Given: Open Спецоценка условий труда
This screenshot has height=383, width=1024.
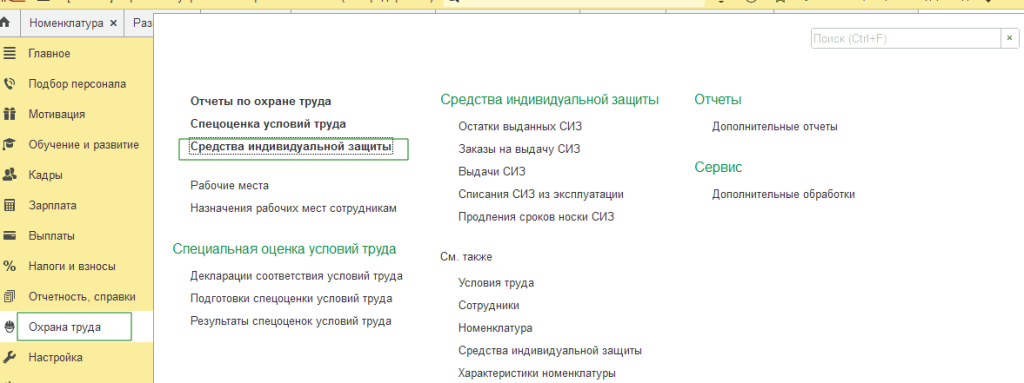Looking at the screenshot, I should [268, 124].
